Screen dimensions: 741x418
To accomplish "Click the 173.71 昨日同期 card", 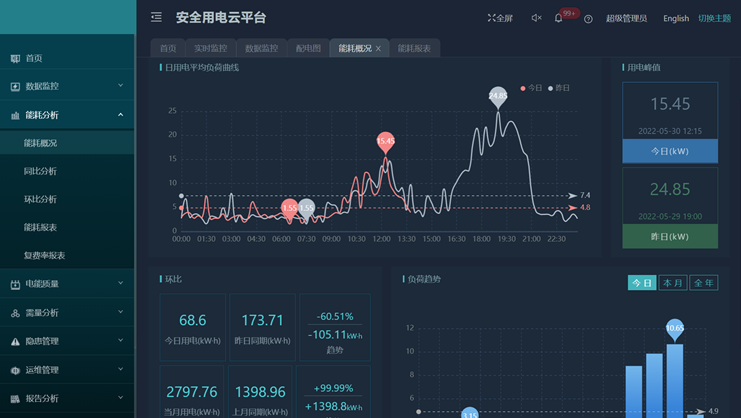I will 262,327.
